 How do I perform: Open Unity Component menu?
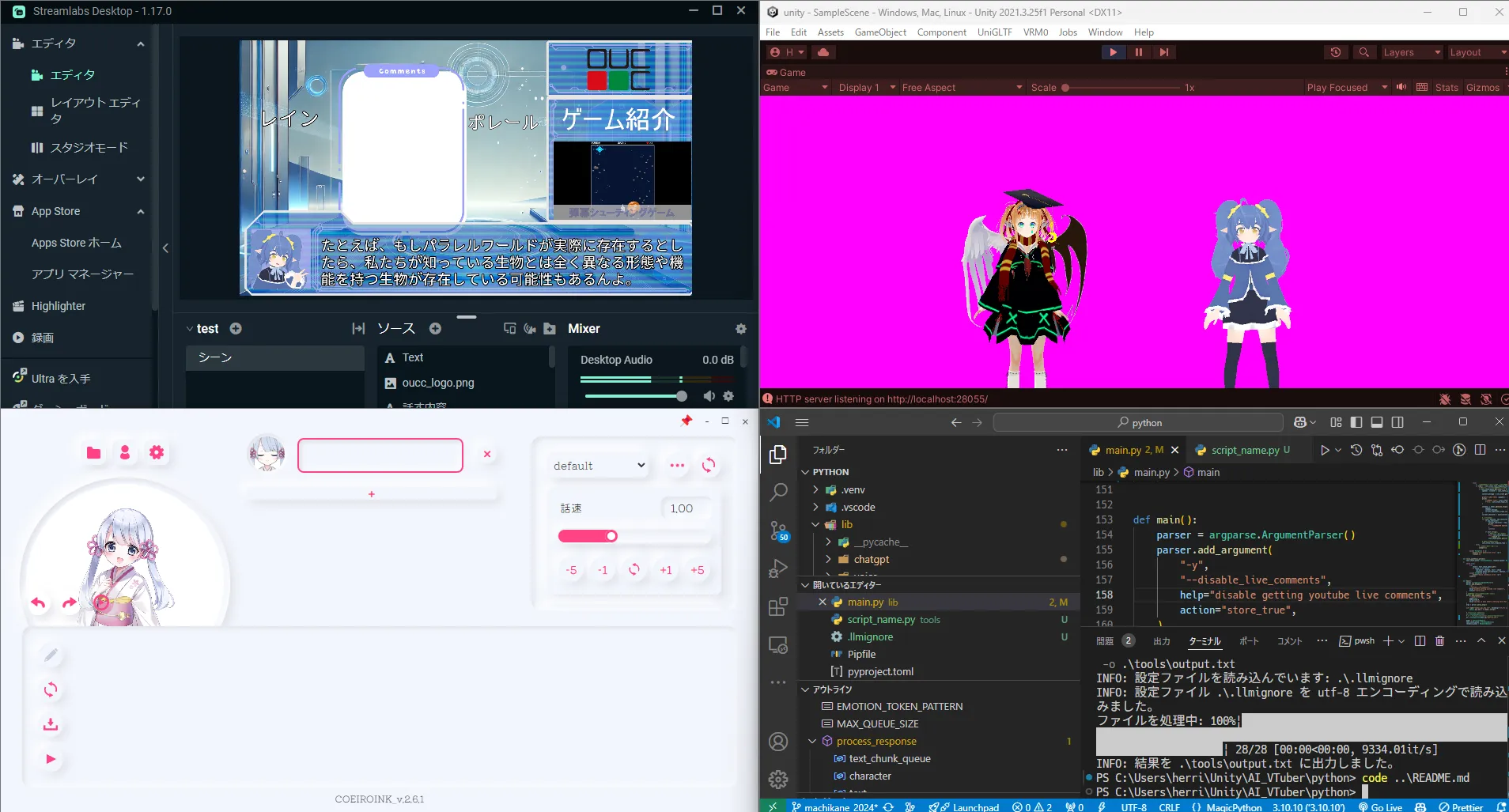941,32
